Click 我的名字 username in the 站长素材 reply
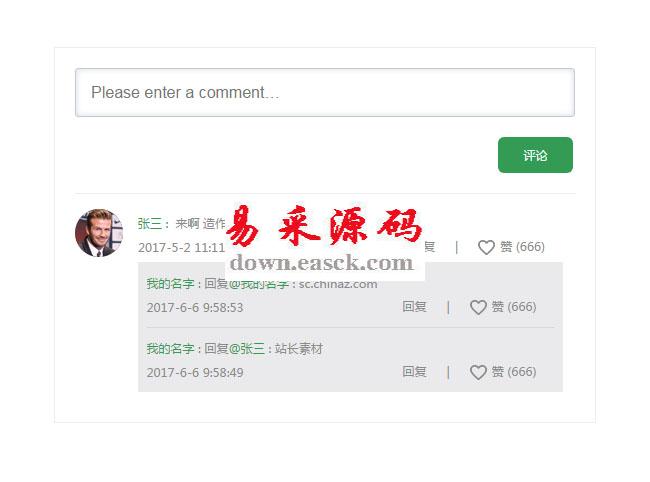The width and height of the screenshot is (650, 482). click(170, 349)
